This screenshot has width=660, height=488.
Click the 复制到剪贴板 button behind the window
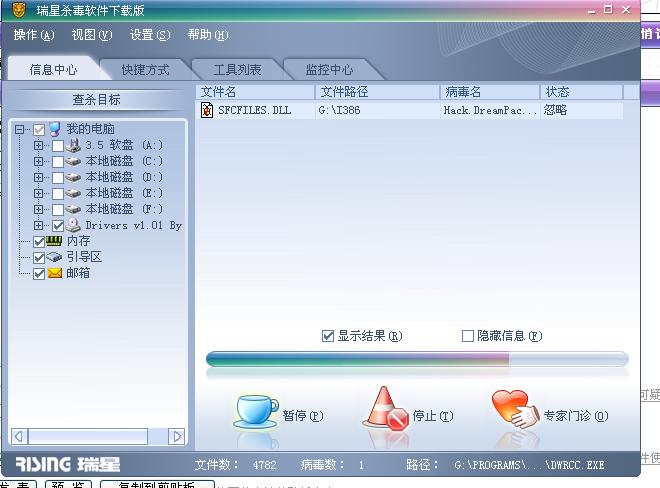[157, 484]
